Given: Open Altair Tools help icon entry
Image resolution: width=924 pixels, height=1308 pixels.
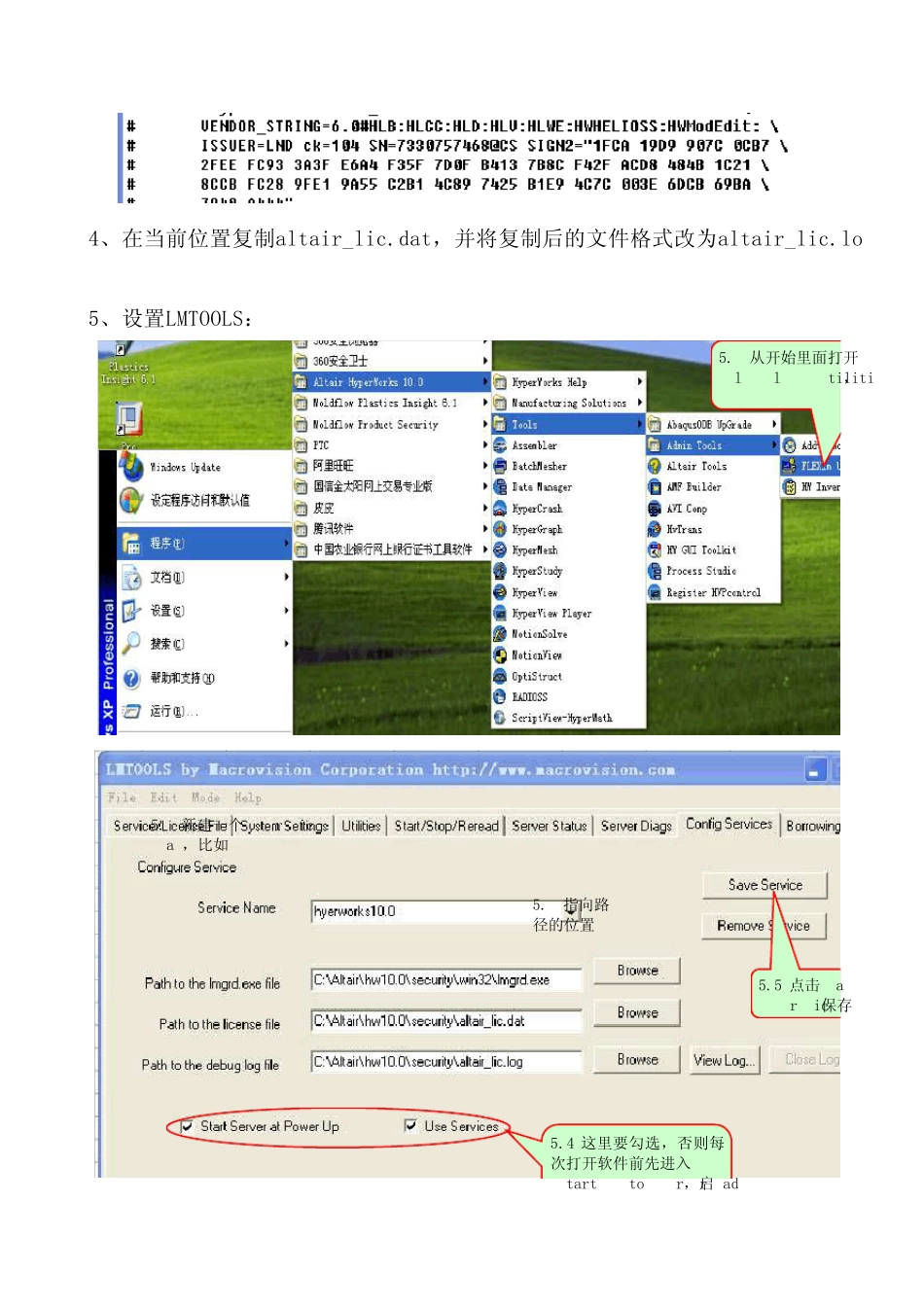Looking at the screenshot, I should [x=655, y=466].
